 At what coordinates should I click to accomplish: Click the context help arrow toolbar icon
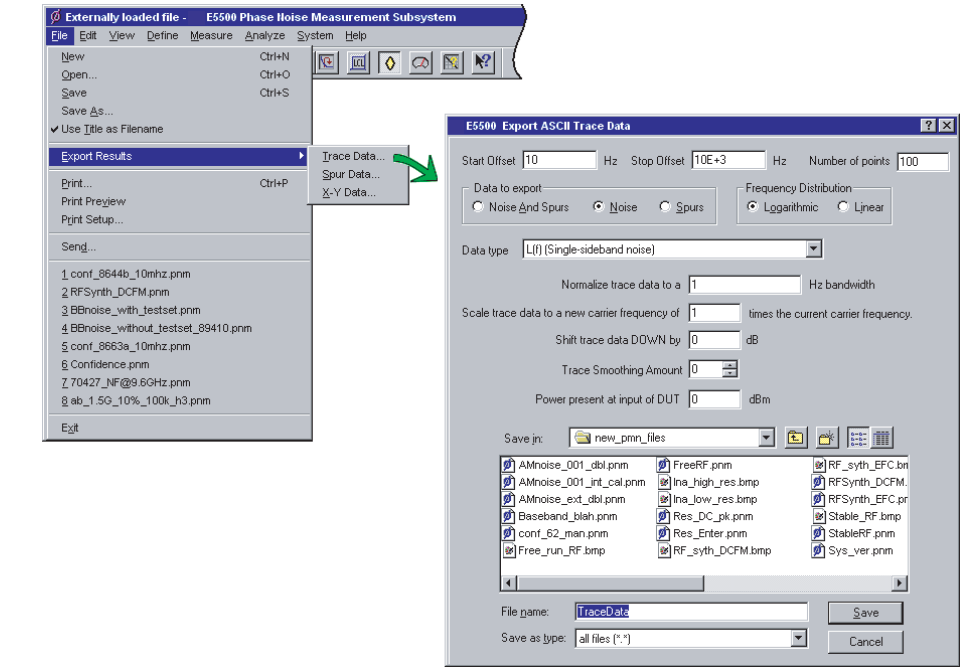[x=483, y=62]
